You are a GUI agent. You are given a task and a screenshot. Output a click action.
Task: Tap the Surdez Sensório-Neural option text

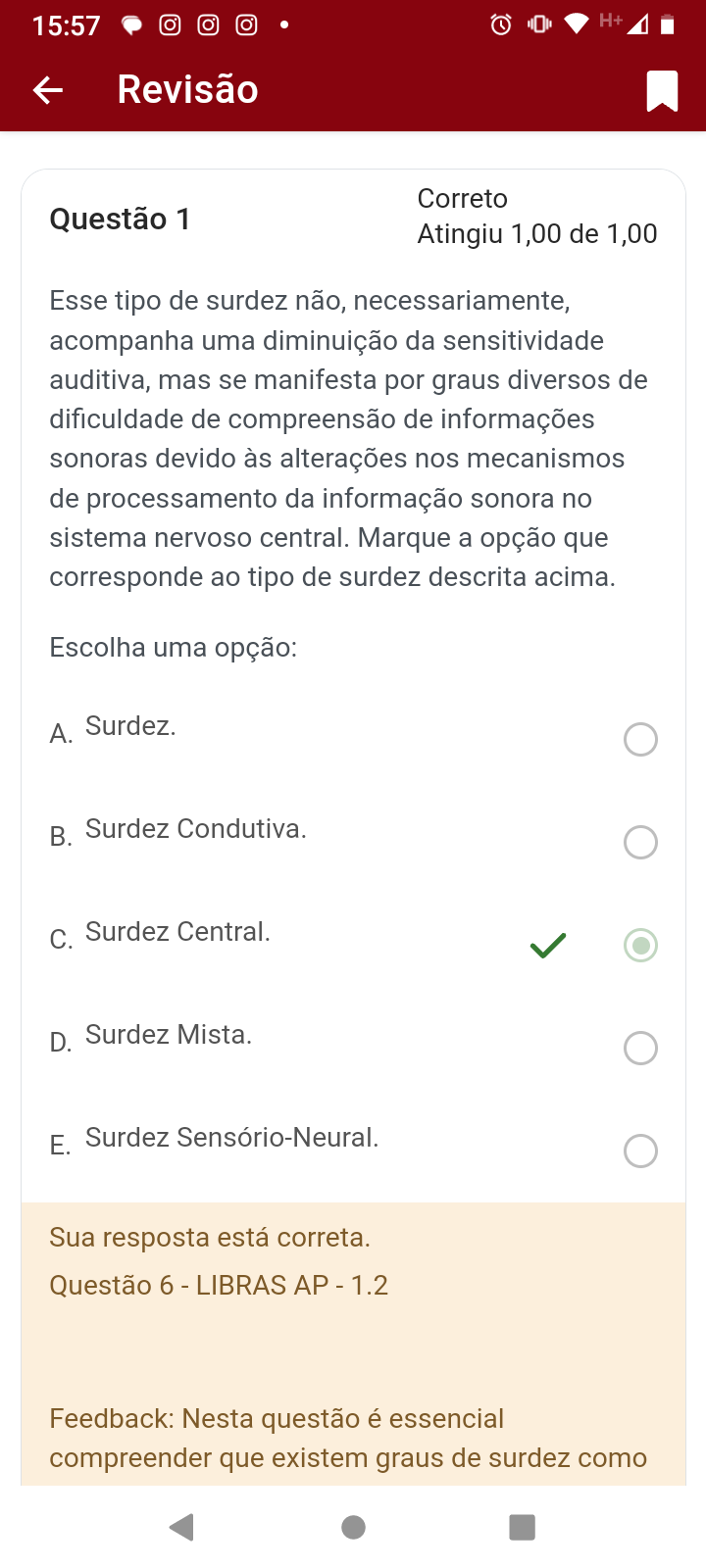coord(231,1138)
